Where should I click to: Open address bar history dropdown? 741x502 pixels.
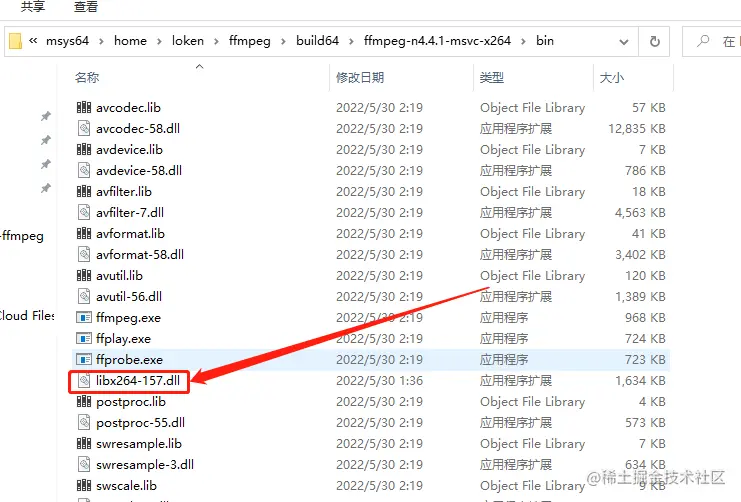624,42
